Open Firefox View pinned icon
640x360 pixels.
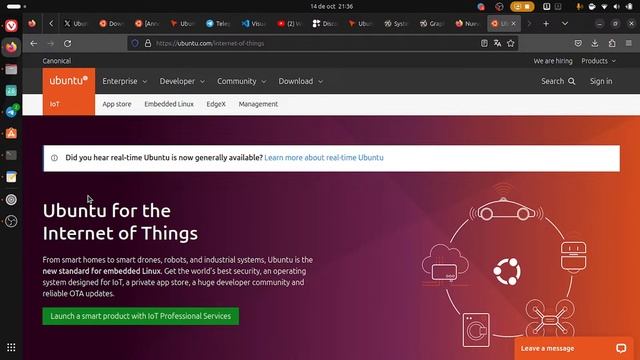pyautogui.click(x=32, y=24)
